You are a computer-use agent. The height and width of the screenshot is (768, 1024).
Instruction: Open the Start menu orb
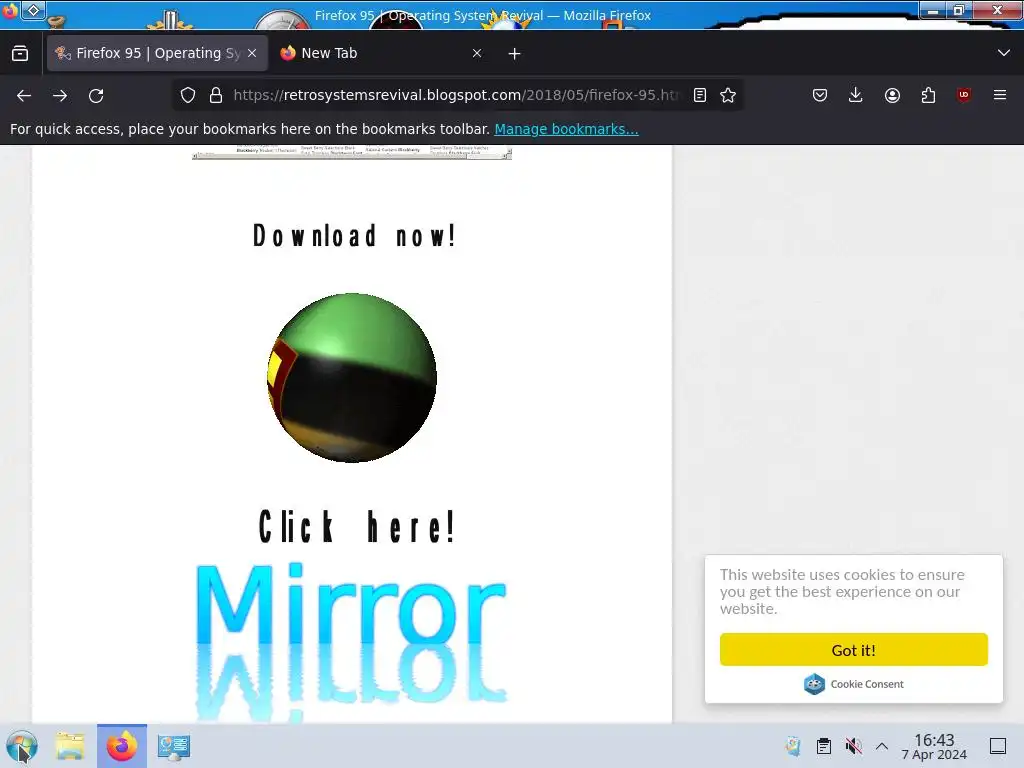coord(22,746)
